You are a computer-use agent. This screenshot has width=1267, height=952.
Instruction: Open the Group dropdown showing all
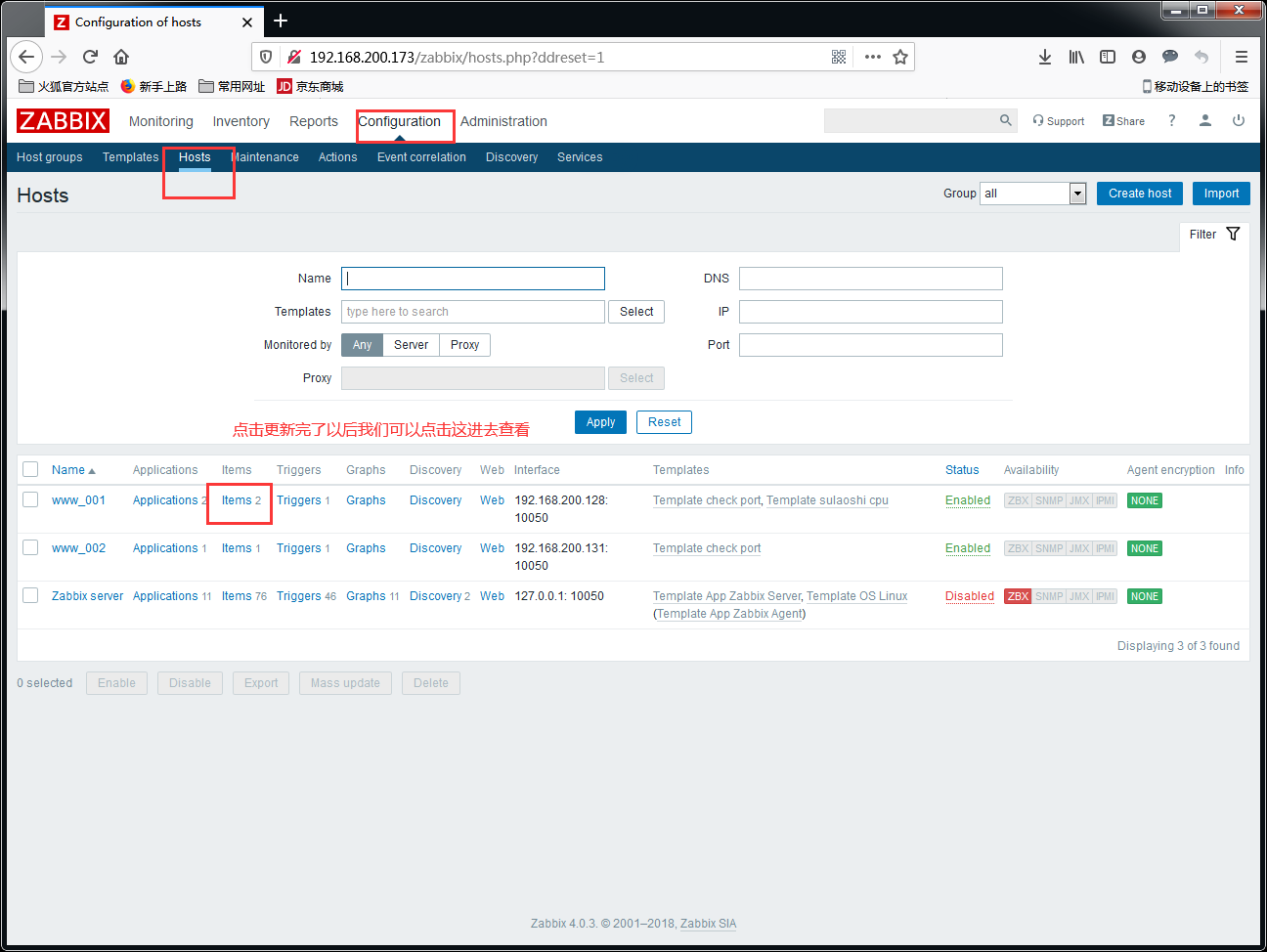(x=1032, y=194)
